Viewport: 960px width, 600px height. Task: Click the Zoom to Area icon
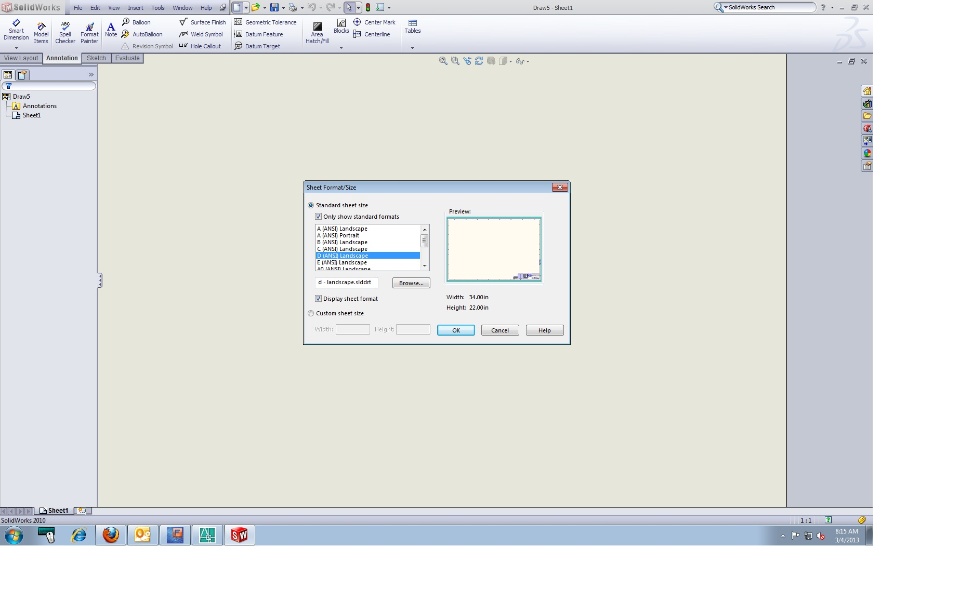[x=455, y=61]
